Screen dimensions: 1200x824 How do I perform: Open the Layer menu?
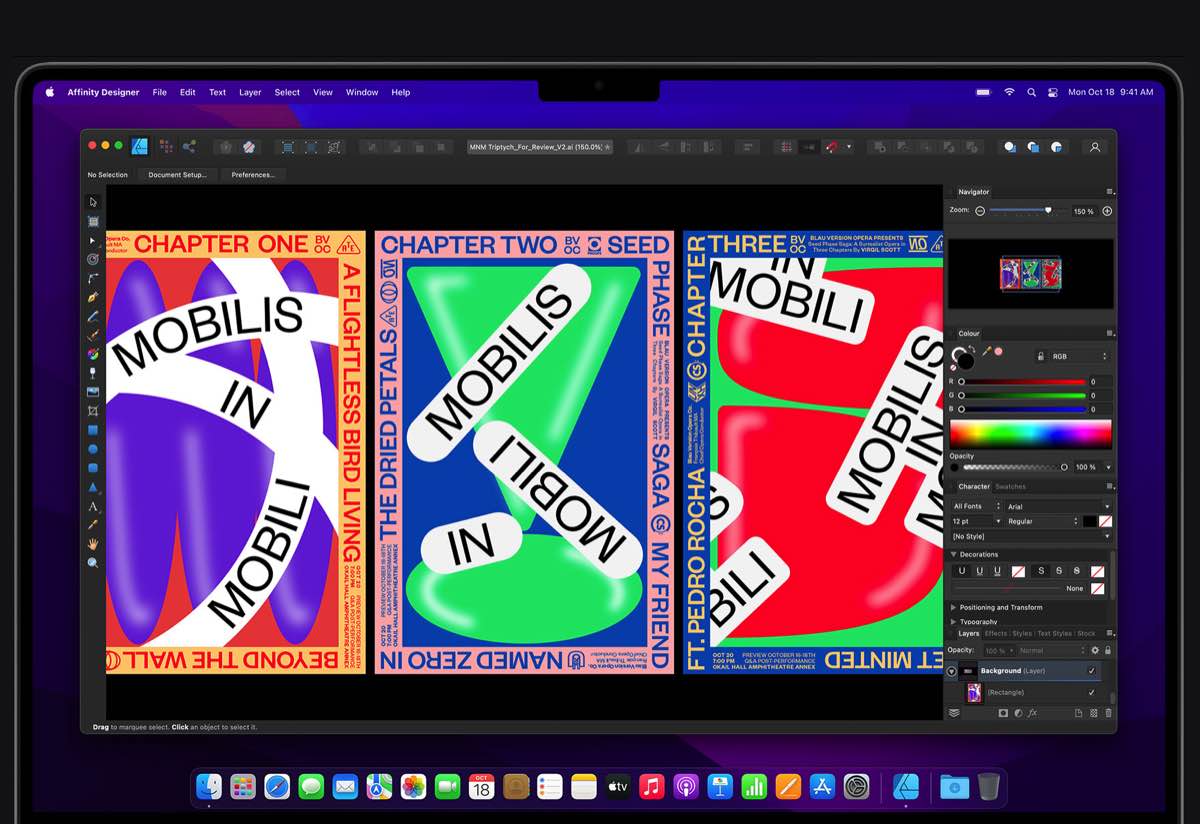[x=250, y=92]
